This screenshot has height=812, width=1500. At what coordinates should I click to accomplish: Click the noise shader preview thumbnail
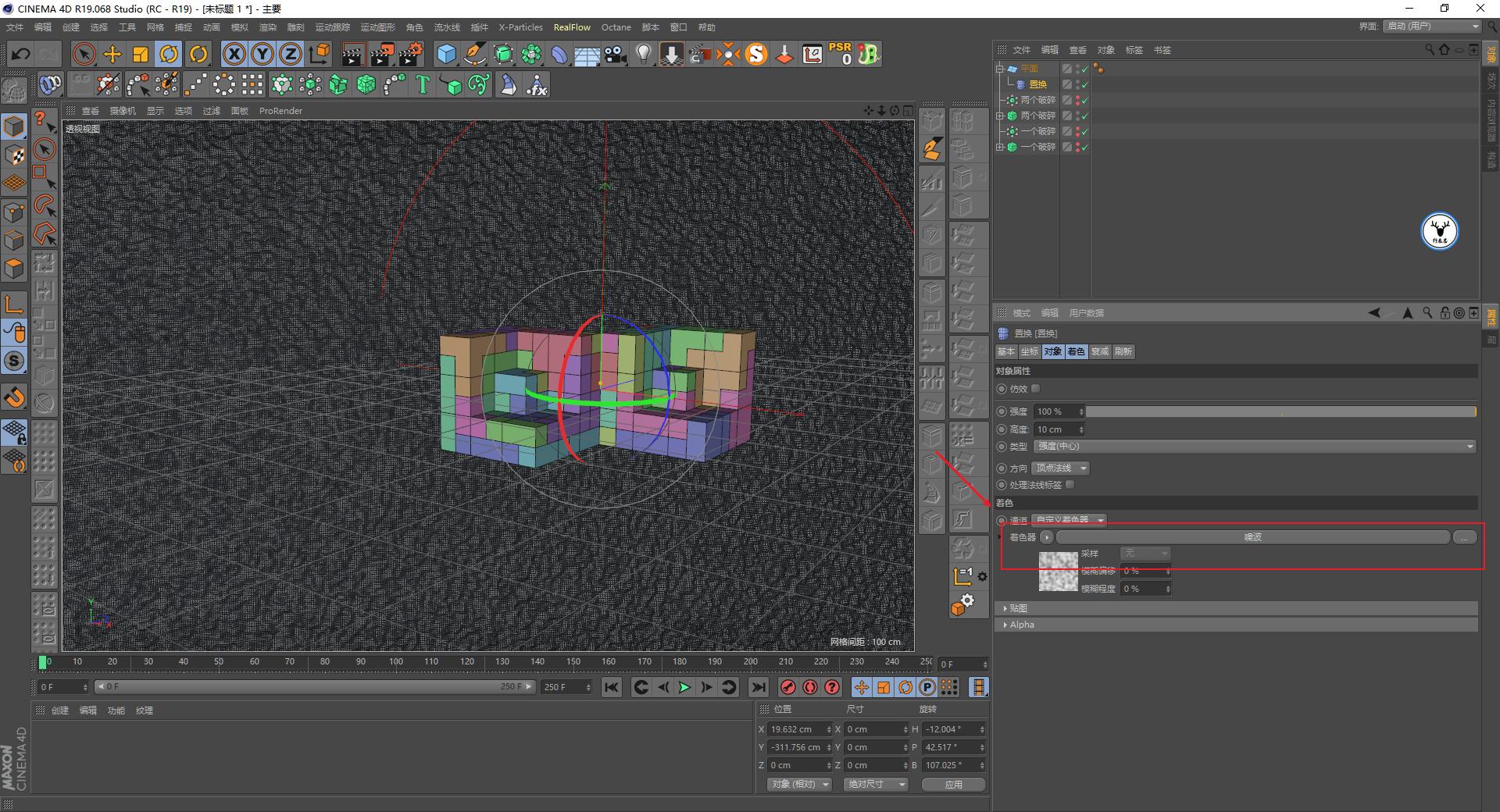pos(1059,572)
